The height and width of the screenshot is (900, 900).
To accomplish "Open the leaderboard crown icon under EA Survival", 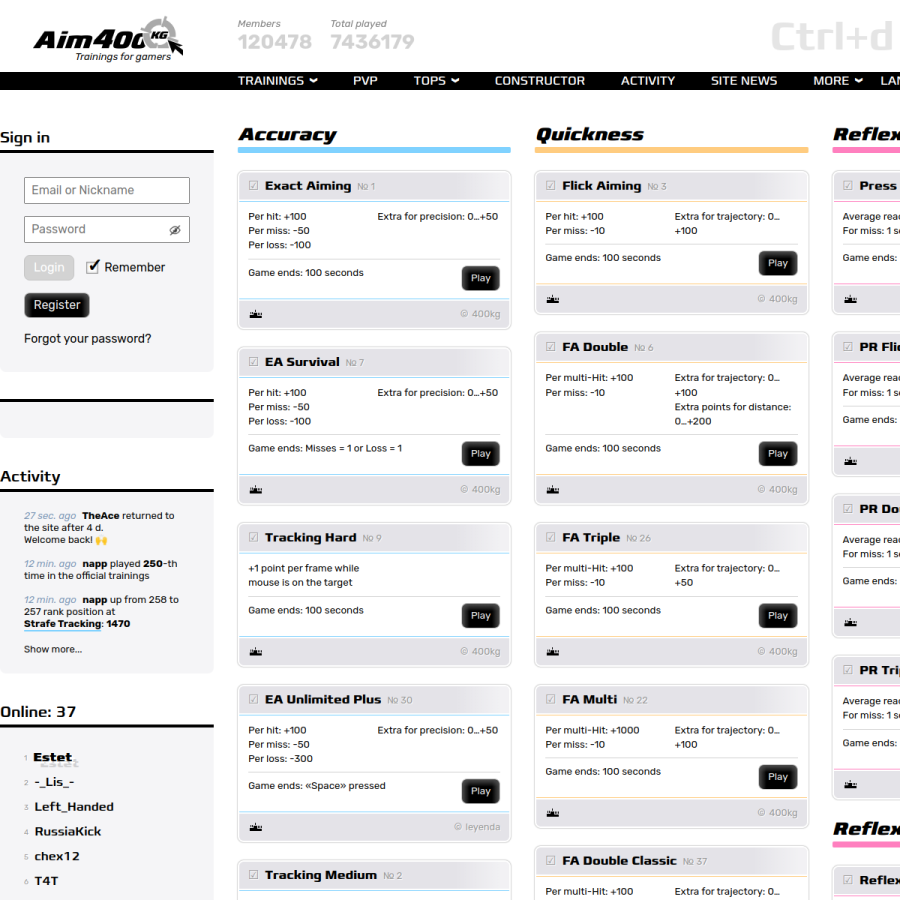I will pyautogui.click(x=256, y=490).
